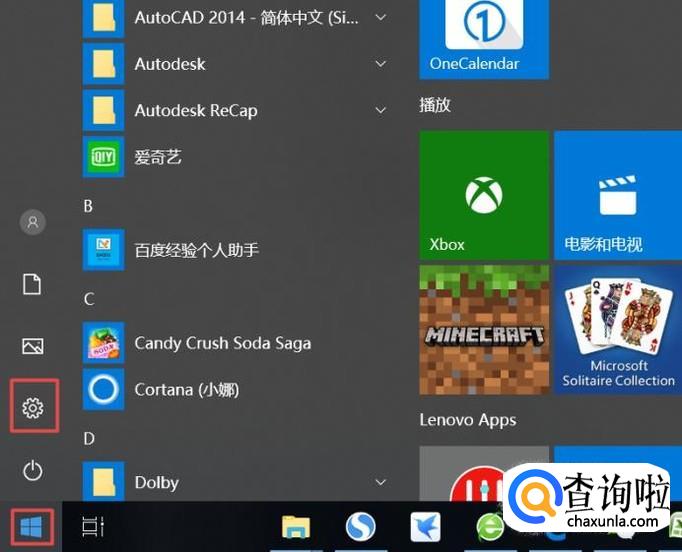Click the Windows Start button
The height and width of the screenshot is (552, 682).
[x=31, y=527]
